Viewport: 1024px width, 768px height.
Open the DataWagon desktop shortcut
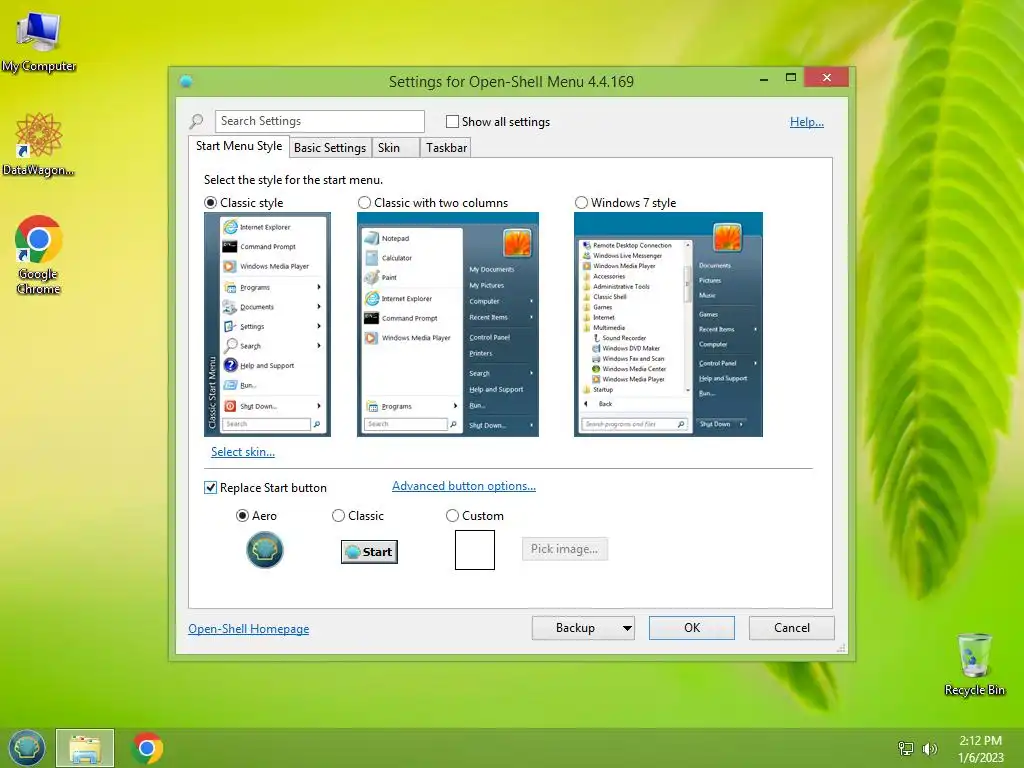pos(39,145)
